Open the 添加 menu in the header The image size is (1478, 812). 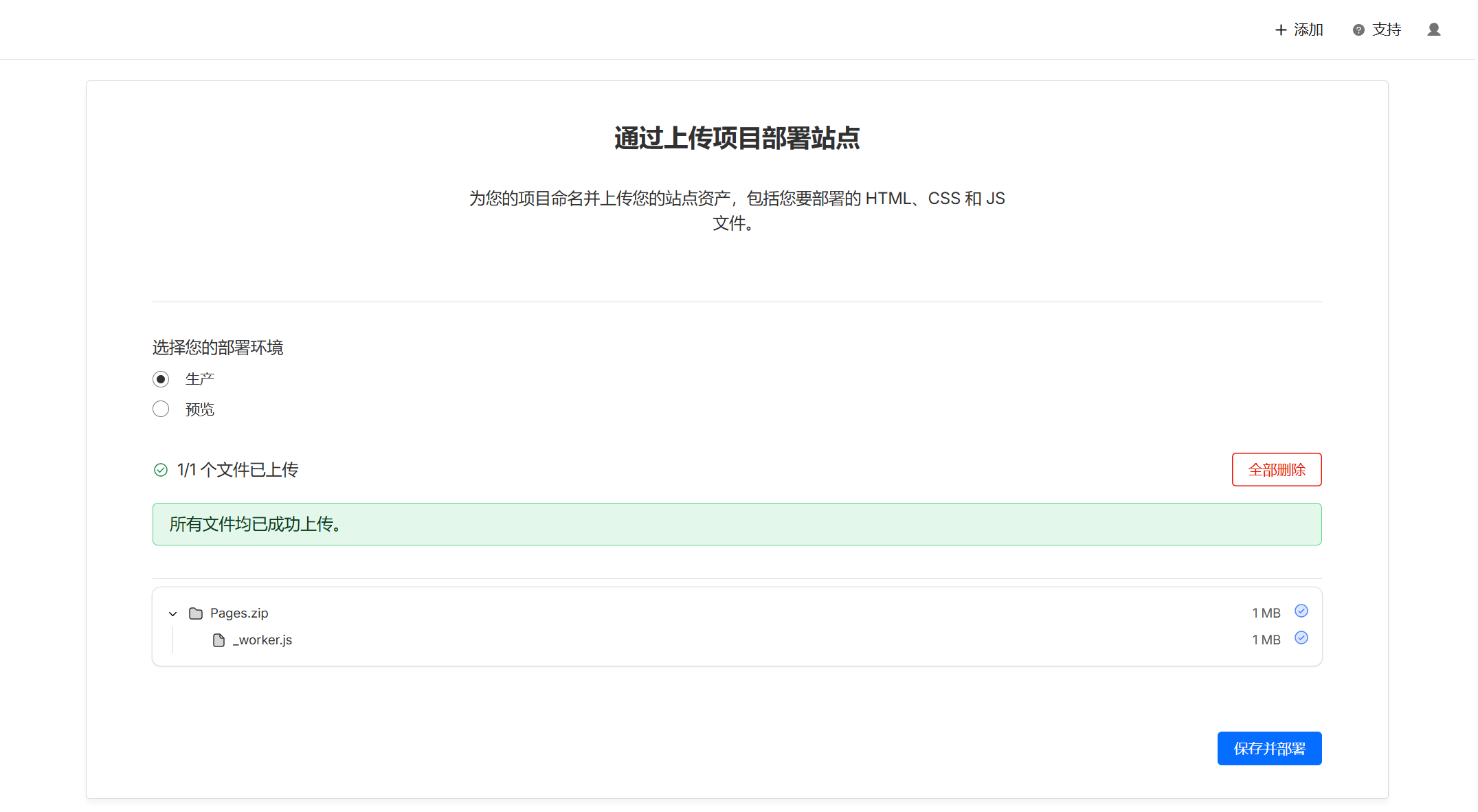pos(1308,30)
